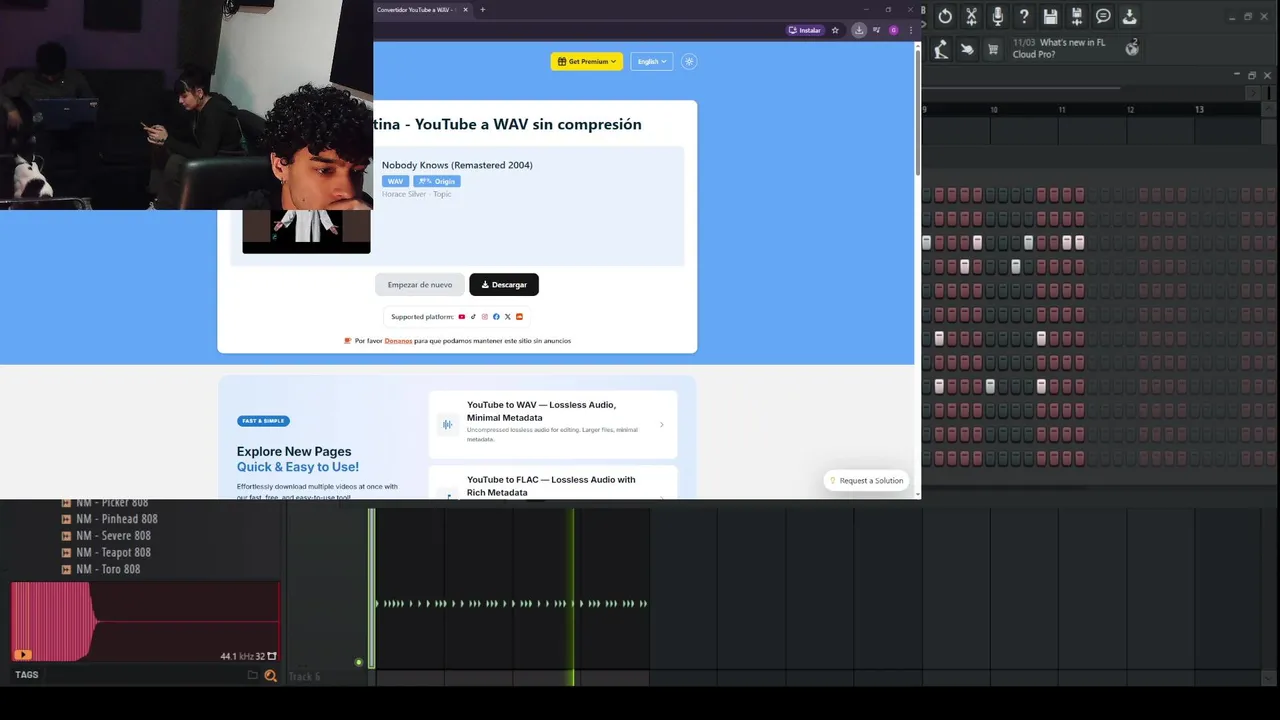Image resolution: width=1280 pixels, height=720 pixels.
Task: Click the Instagram supported platform icon
Action: click(x=485, y=317)
